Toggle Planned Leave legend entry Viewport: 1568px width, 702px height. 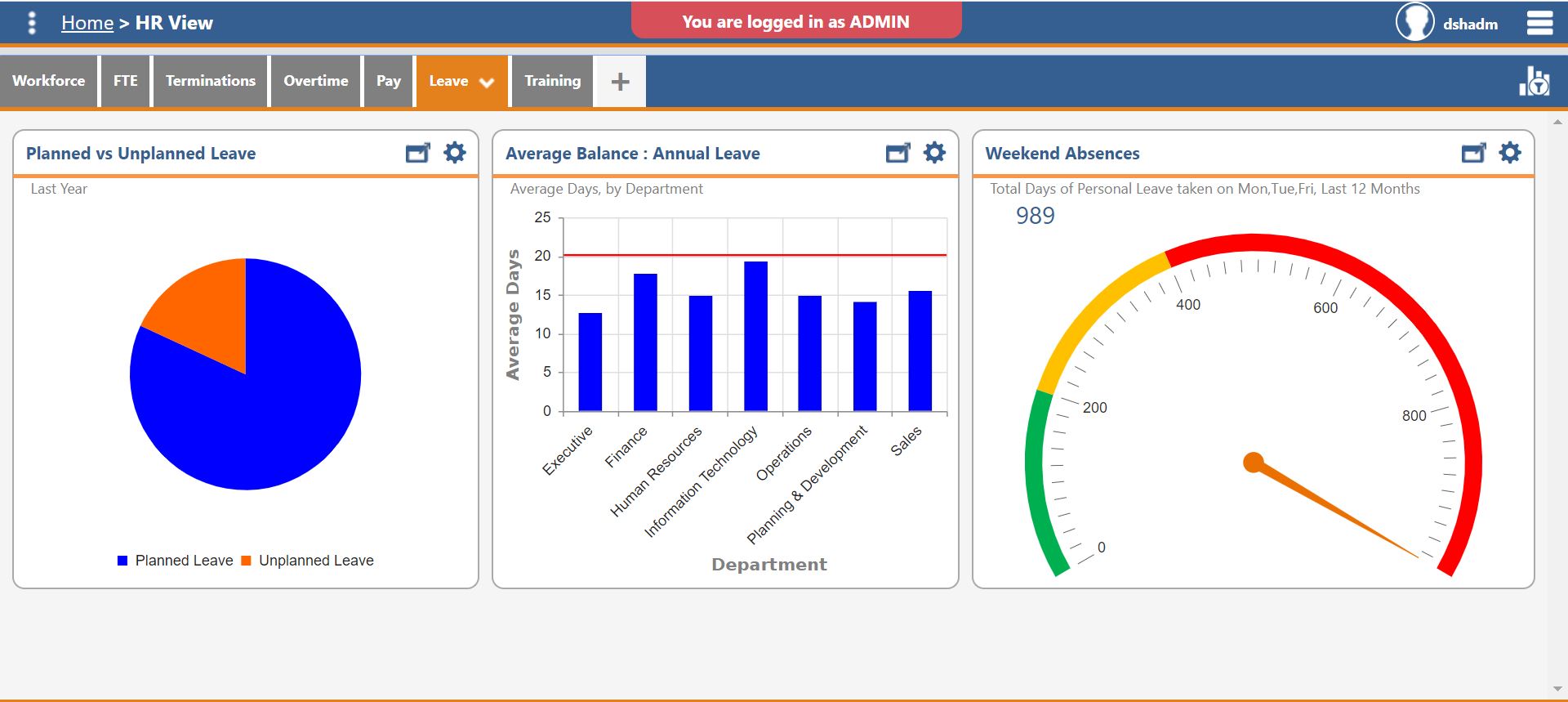(176, 561)
